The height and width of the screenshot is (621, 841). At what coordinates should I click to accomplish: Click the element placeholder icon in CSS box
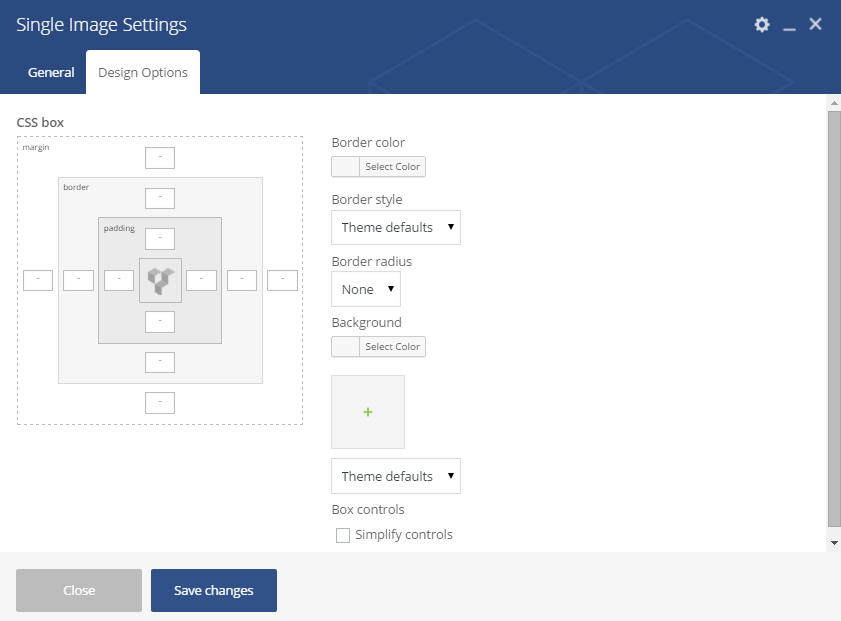(160, 280)
